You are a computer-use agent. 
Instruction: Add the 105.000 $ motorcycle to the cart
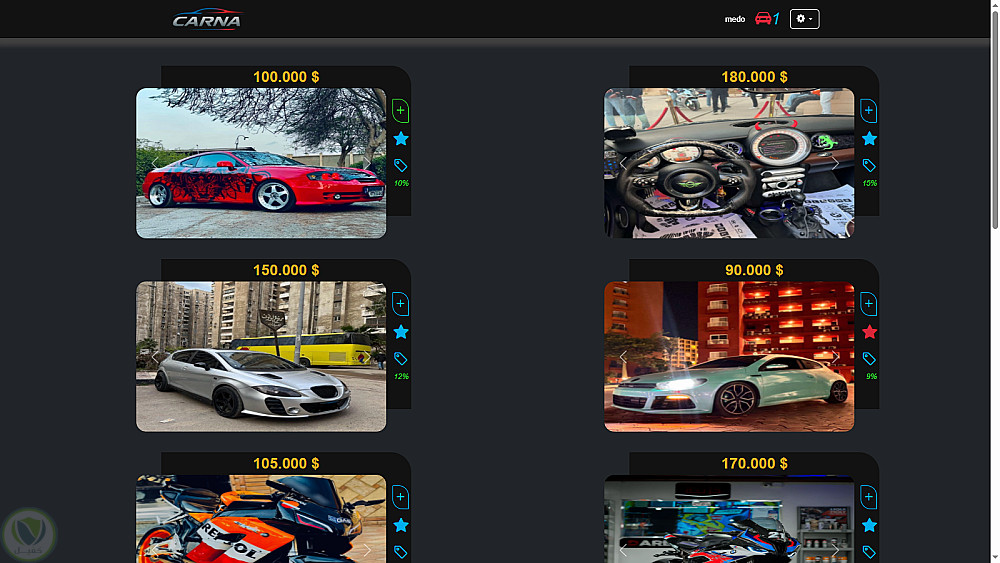coord(401,497)
